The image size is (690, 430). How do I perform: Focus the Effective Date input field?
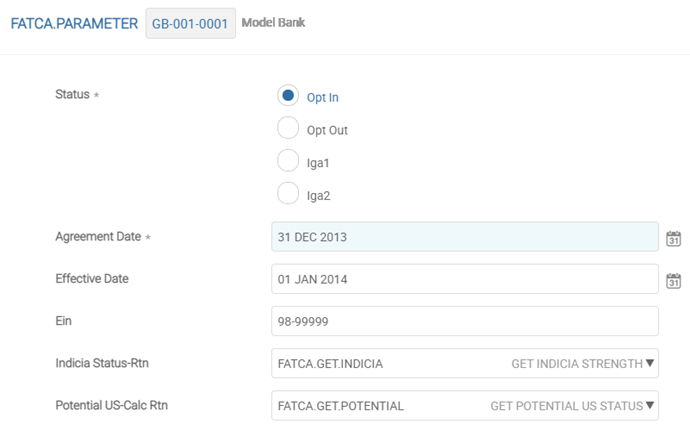tap(464, 279)
